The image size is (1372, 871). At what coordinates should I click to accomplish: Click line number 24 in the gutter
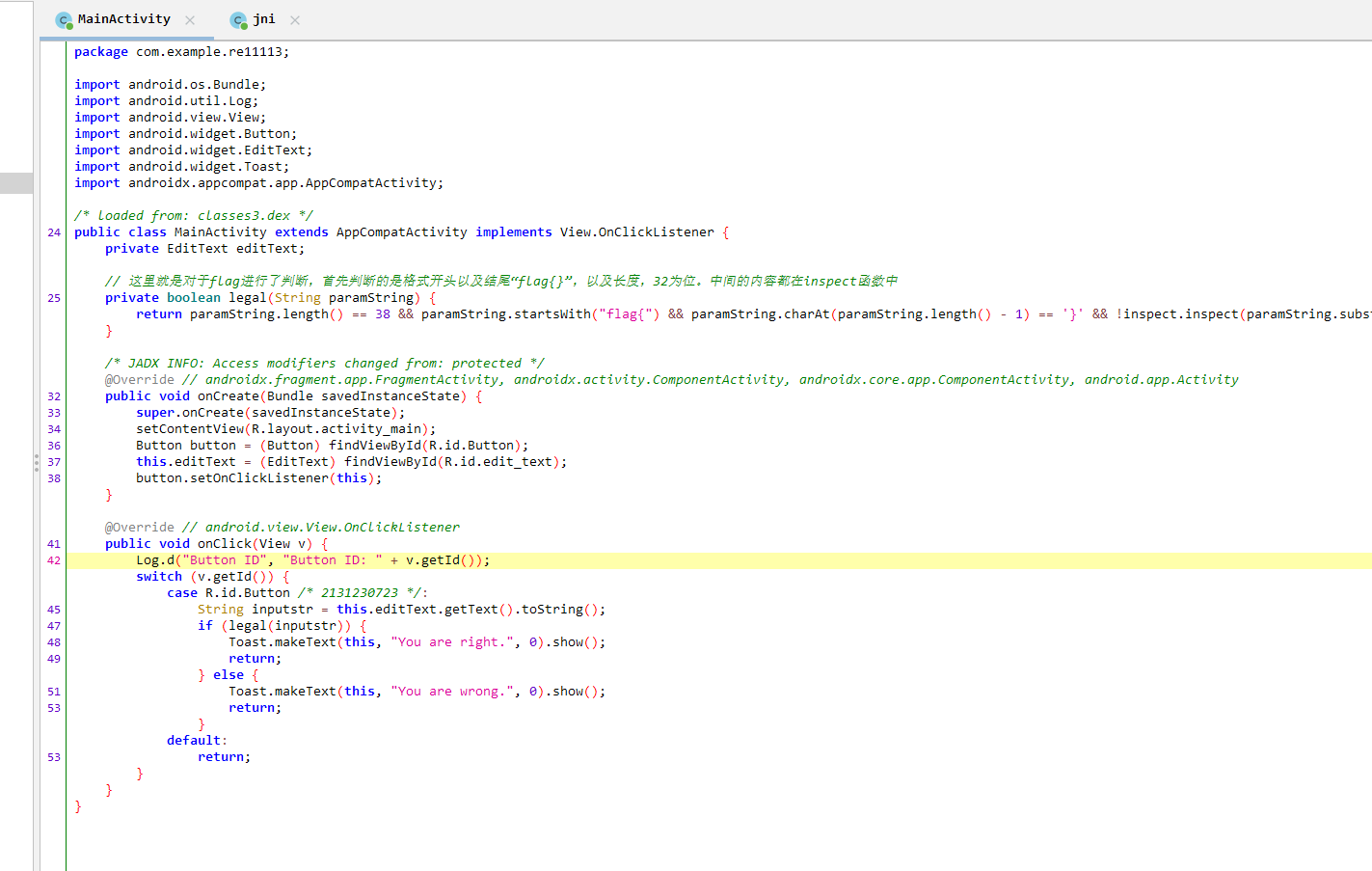pyautogui.click(x=54, y=232)
